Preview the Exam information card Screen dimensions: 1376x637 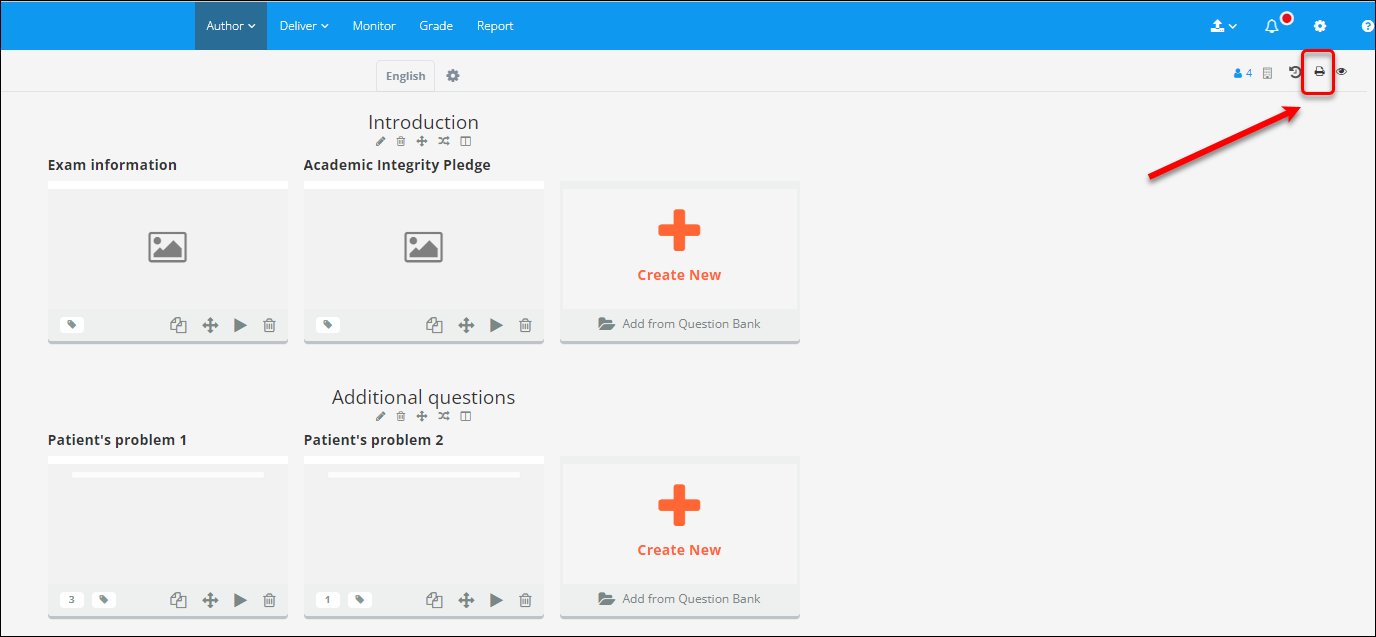click(x=240, y=325)
